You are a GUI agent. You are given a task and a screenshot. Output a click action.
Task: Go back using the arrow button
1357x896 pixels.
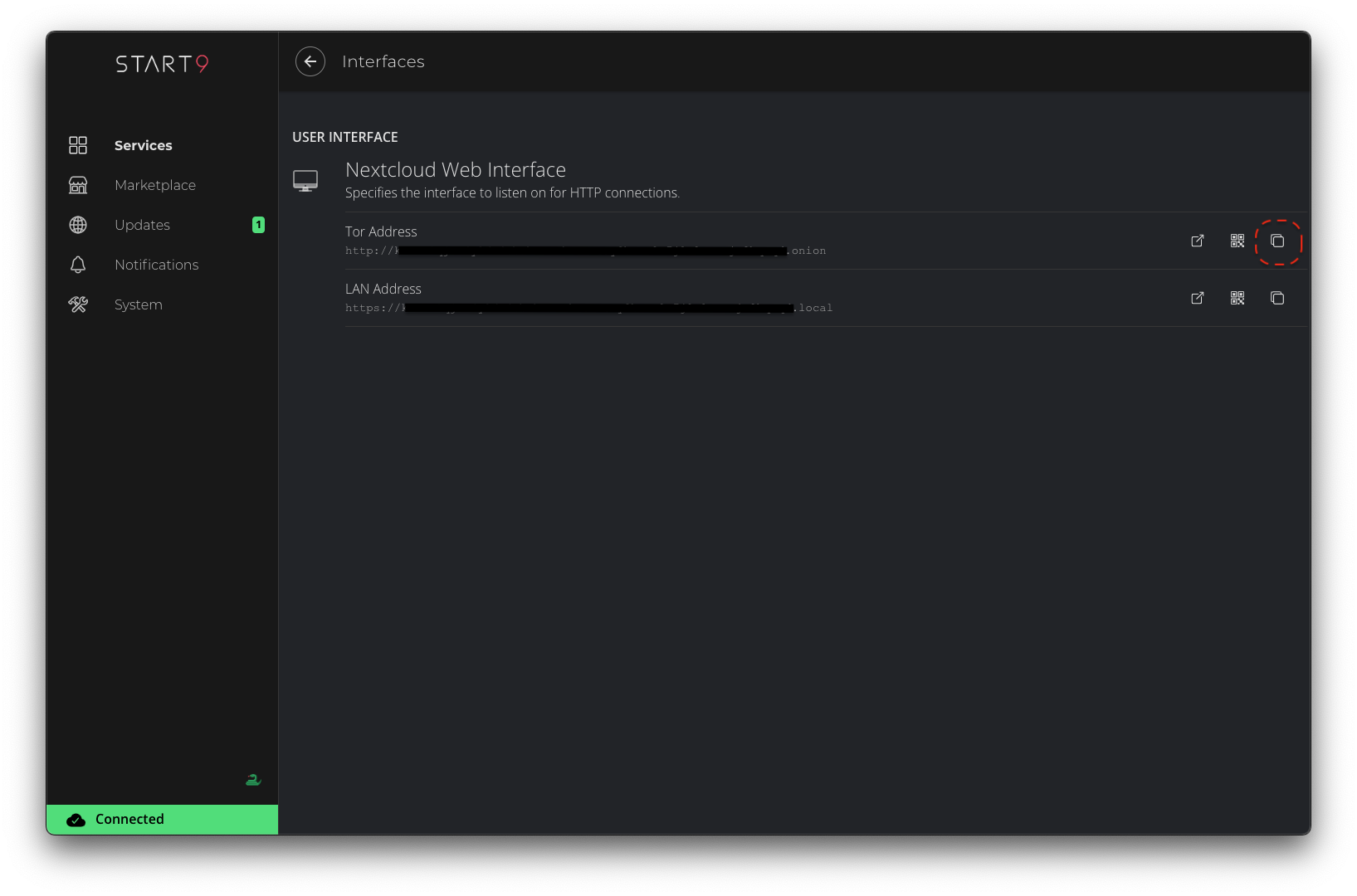(310, 61)
